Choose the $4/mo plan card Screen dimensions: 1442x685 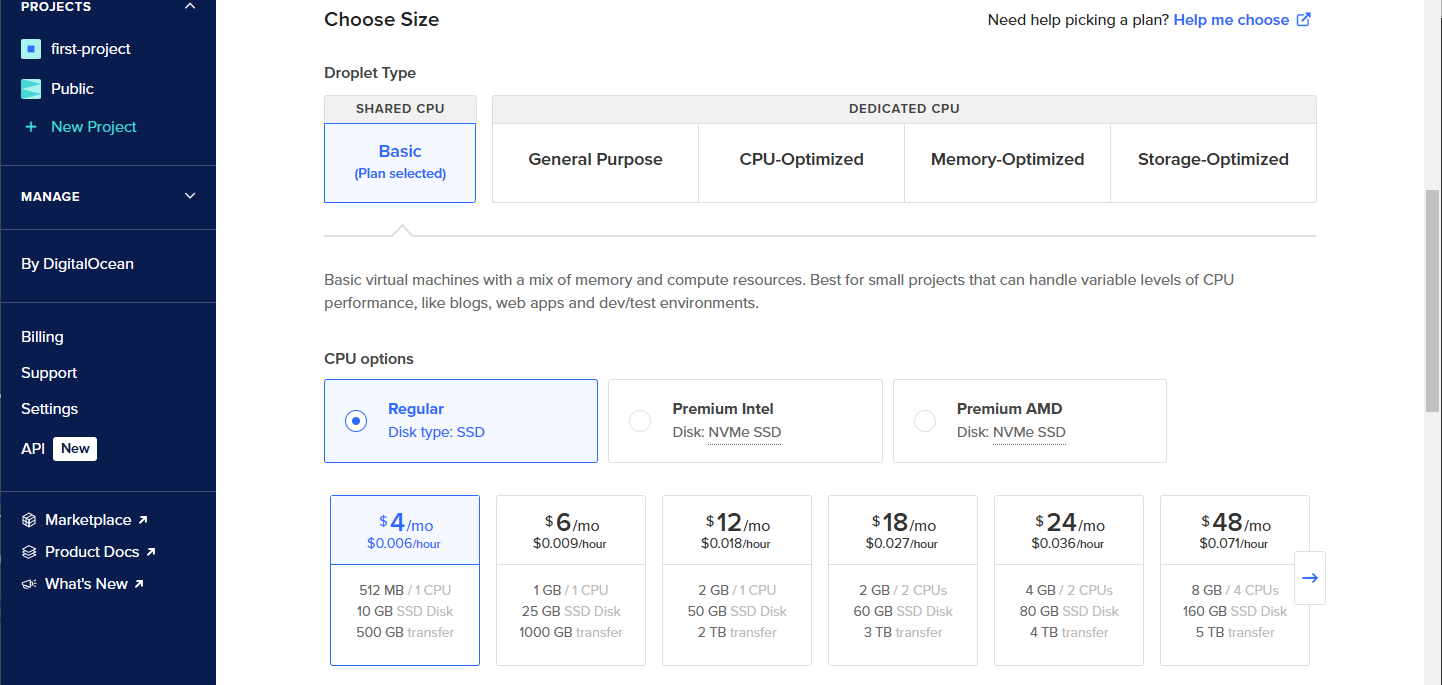[x=405, y=580]
